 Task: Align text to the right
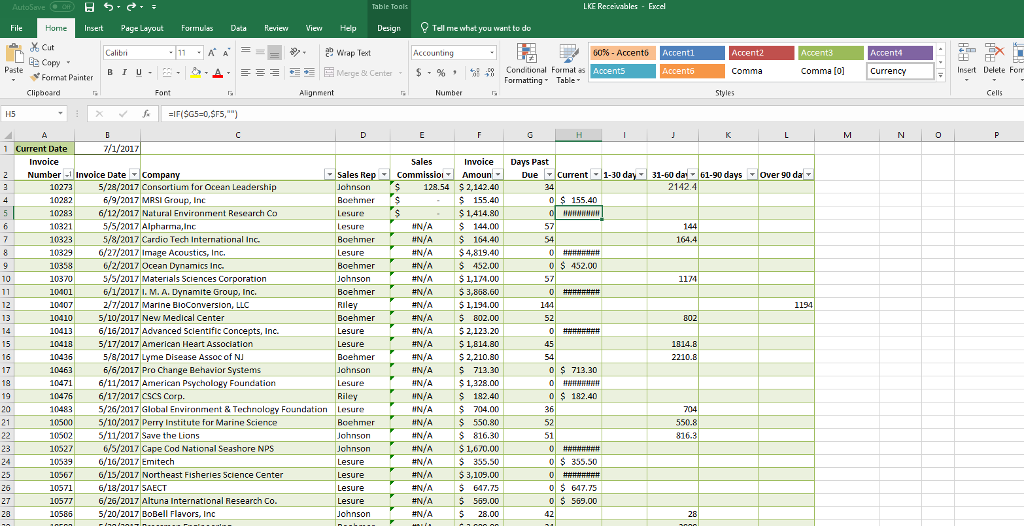pyautogui.click(x=274, y=73)
